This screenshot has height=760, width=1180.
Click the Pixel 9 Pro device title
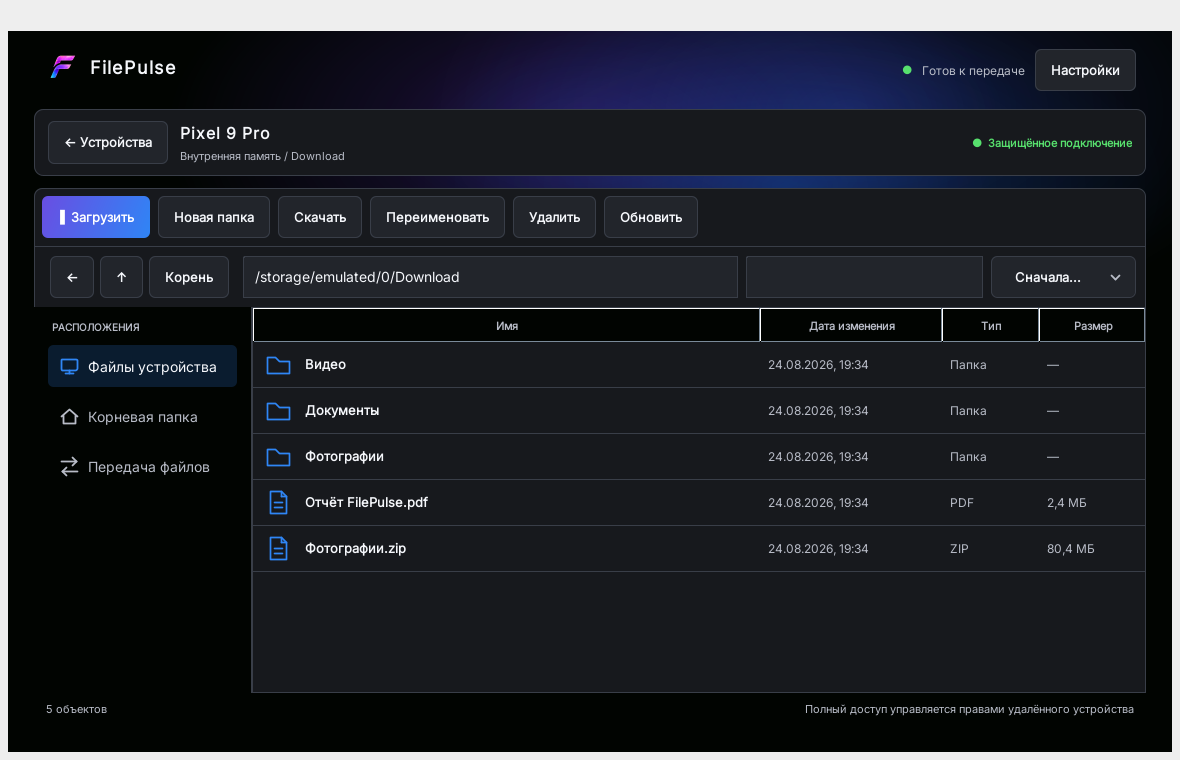point(225,133)
